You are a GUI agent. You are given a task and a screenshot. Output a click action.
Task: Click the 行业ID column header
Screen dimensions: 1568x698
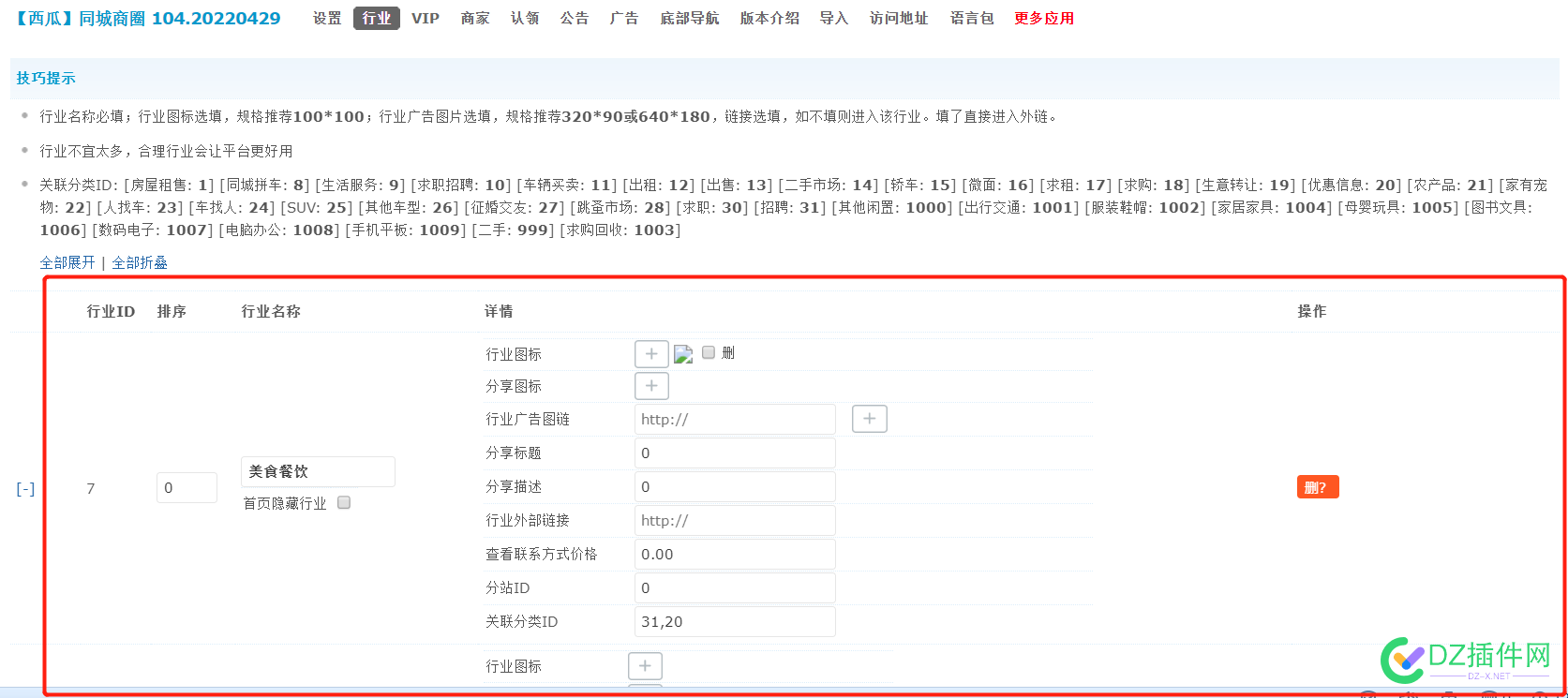pos(111,311)
